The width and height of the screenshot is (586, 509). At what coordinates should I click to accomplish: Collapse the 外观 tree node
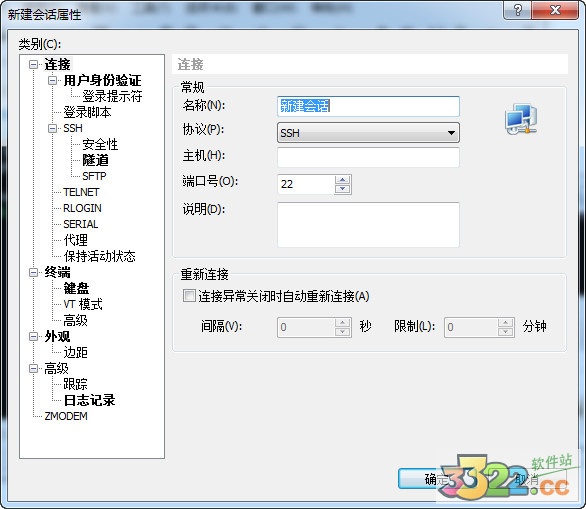point(34,337)
